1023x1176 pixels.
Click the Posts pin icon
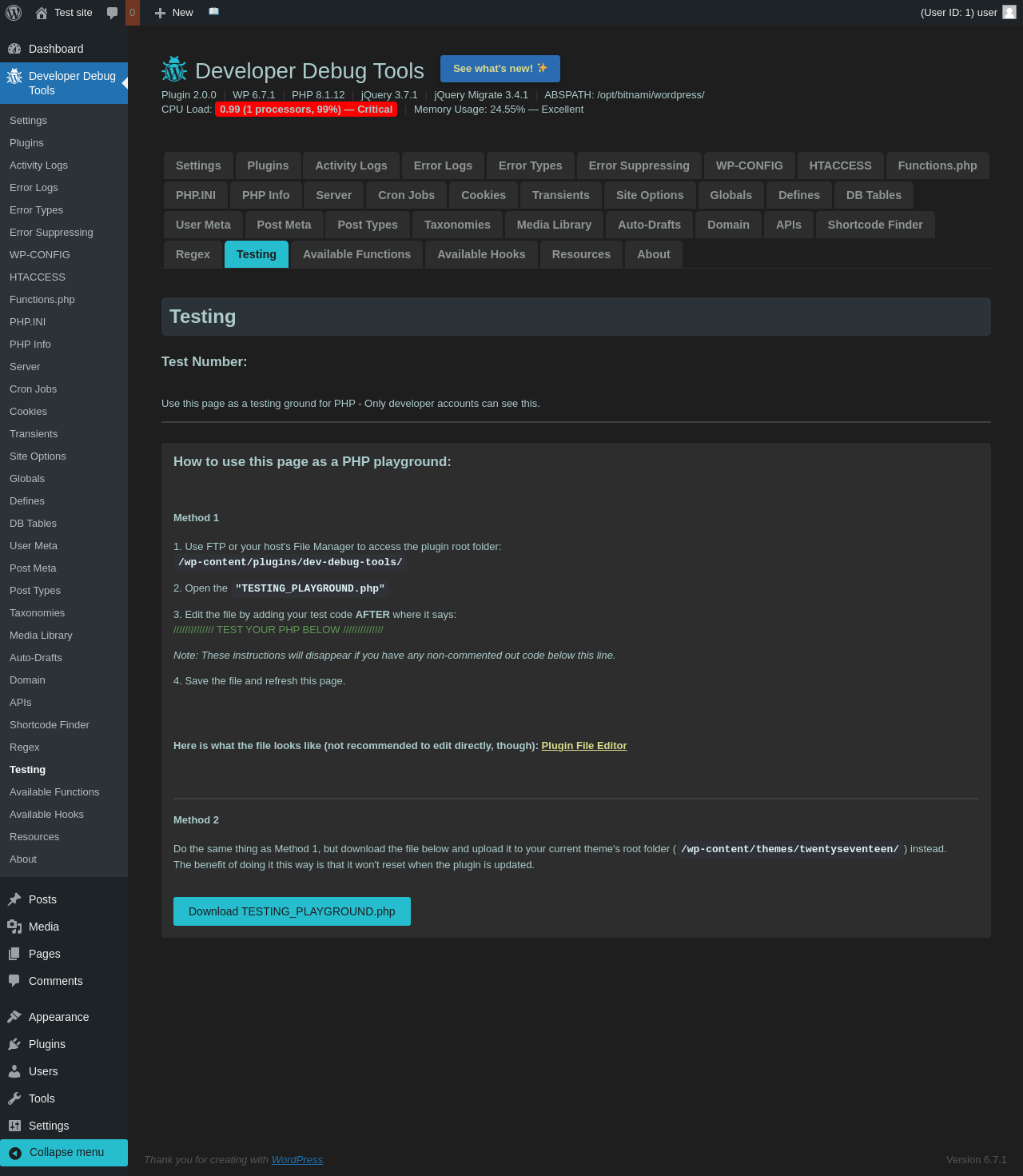14,899
